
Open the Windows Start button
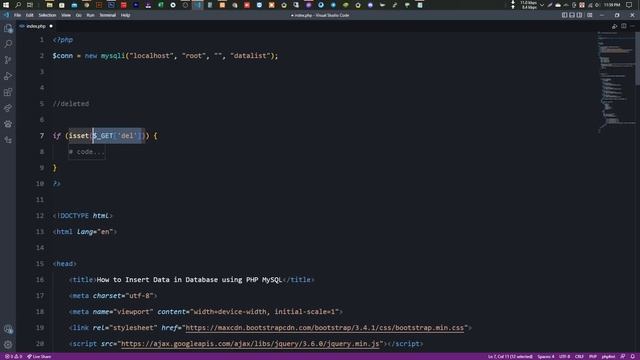(6, 5)
